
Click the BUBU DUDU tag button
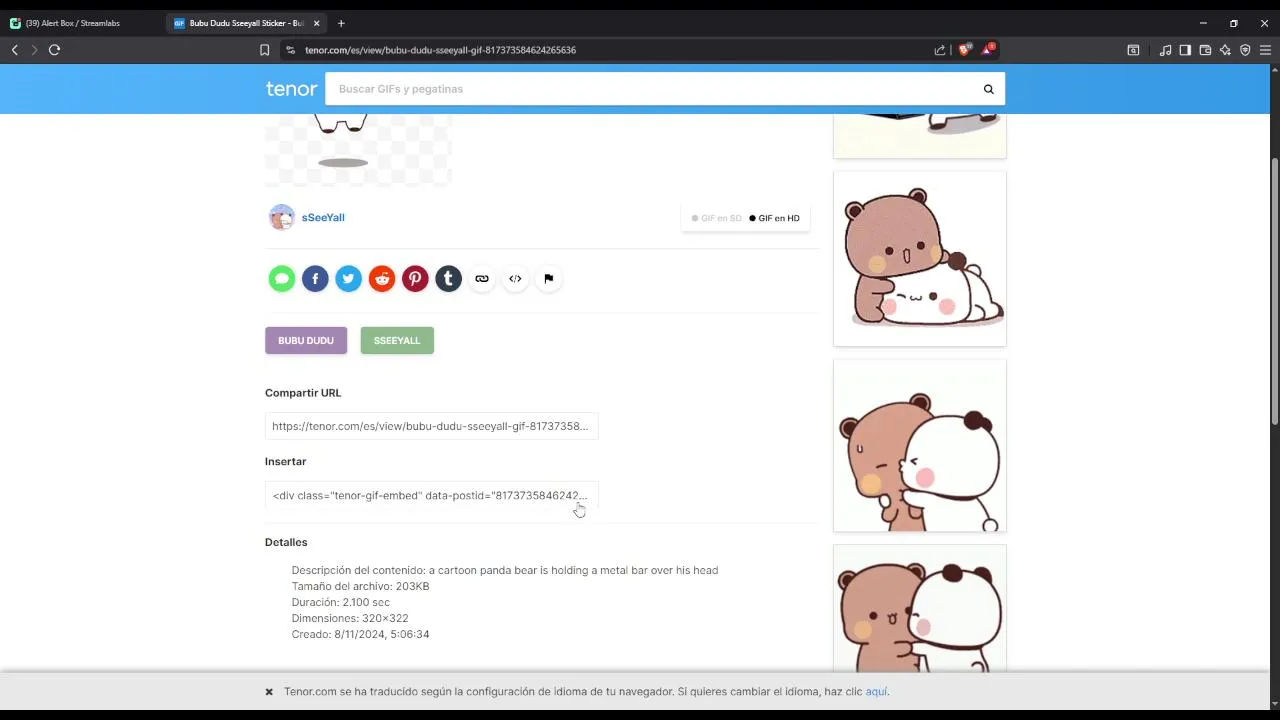[306, 341]
